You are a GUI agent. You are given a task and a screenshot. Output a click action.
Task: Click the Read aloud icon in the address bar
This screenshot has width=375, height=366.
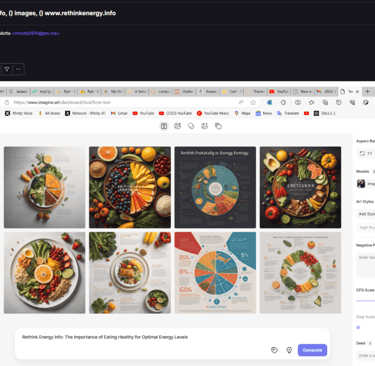(x=241, y=102)
